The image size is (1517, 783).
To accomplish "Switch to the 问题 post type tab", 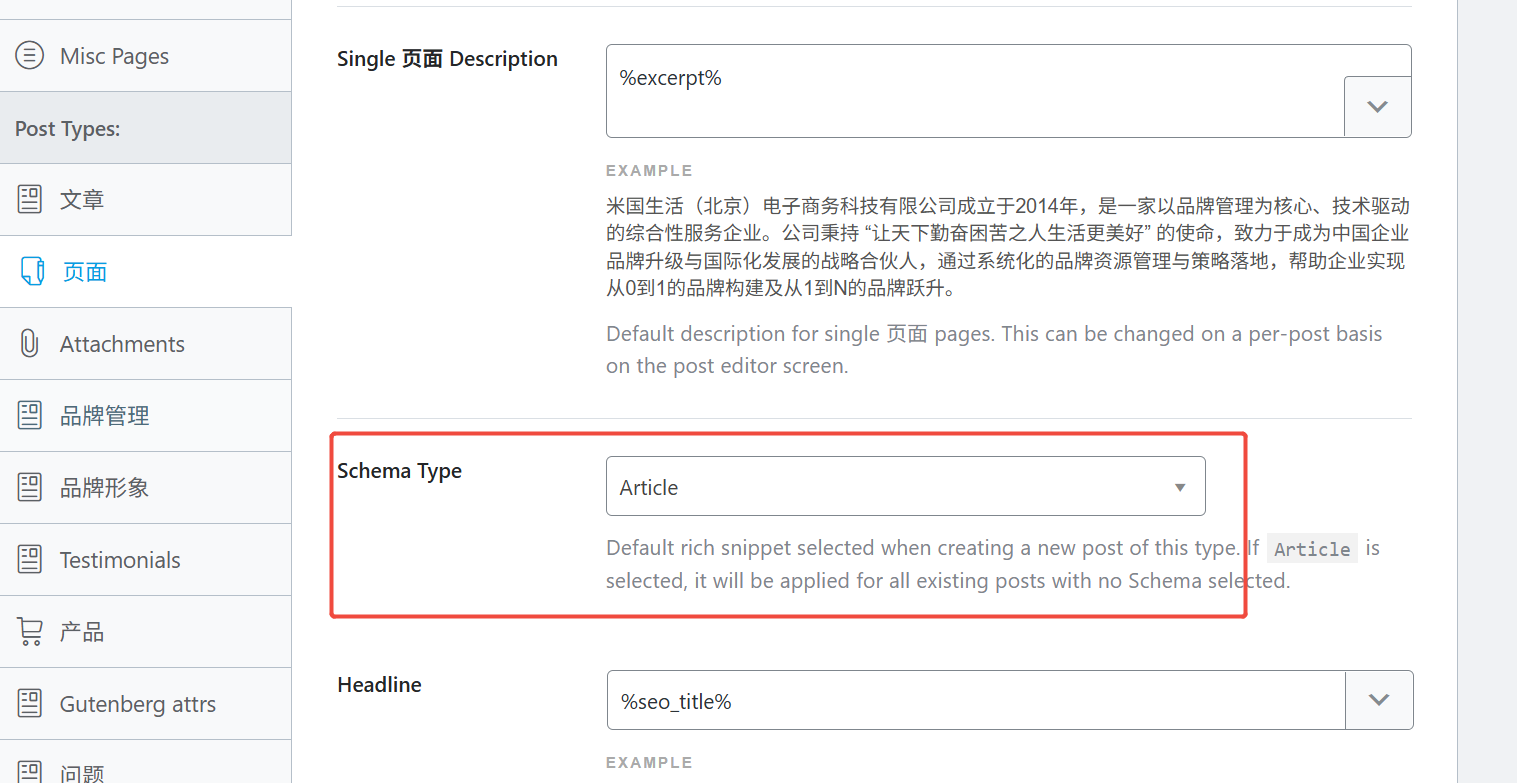I will [x=82, y=771].
